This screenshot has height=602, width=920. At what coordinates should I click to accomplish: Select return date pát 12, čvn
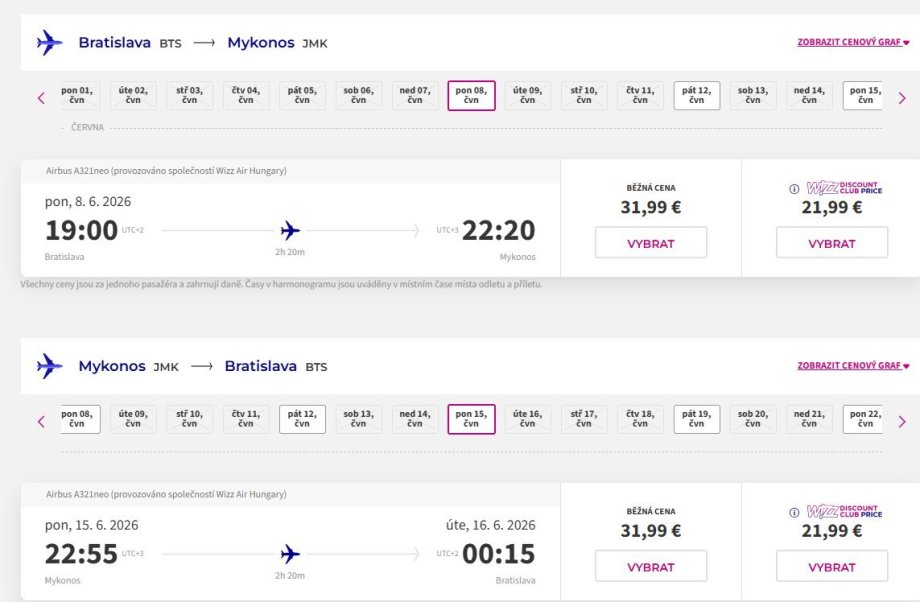click(302, 419)
